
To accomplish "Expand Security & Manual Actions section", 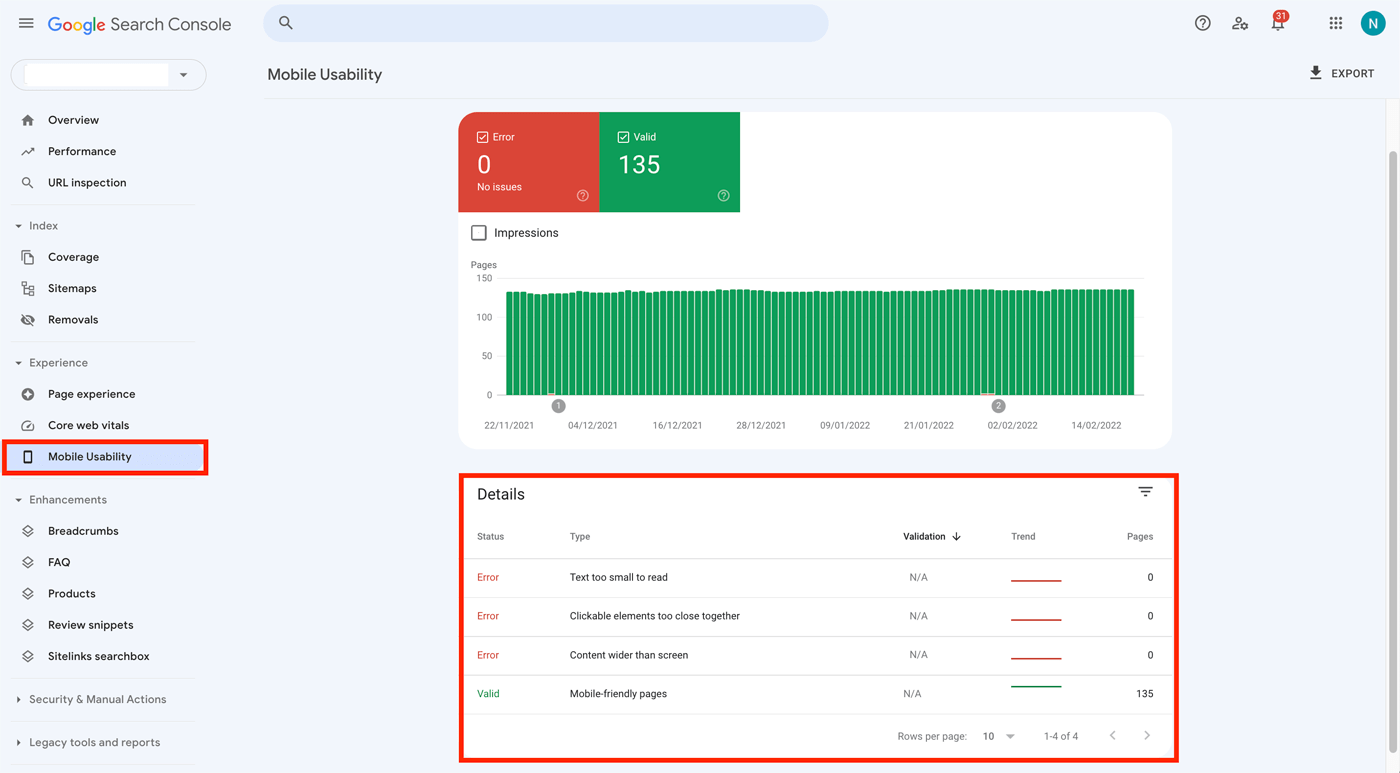I will click(97, 699).
